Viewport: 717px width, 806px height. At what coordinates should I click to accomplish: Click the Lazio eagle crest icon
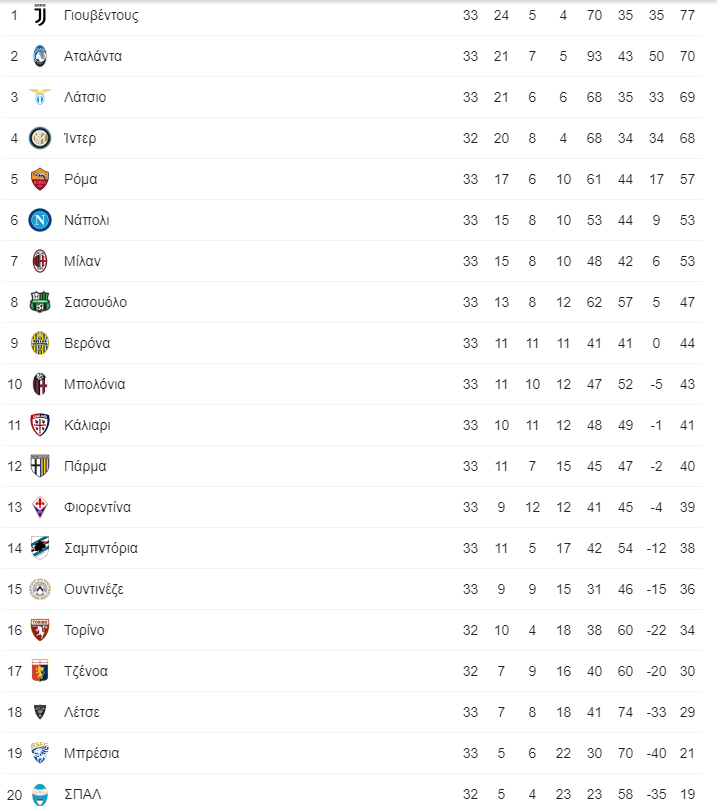40,97
